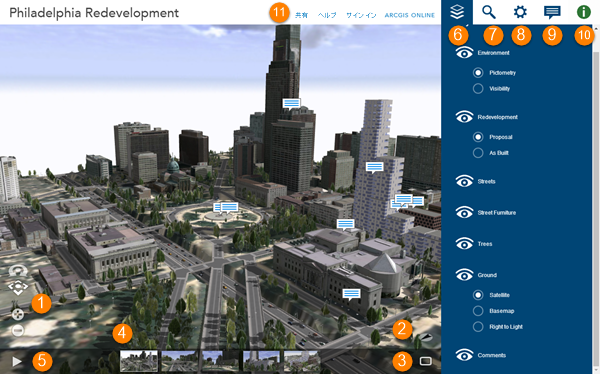Play the slideshow tour

tap(16, 361)
